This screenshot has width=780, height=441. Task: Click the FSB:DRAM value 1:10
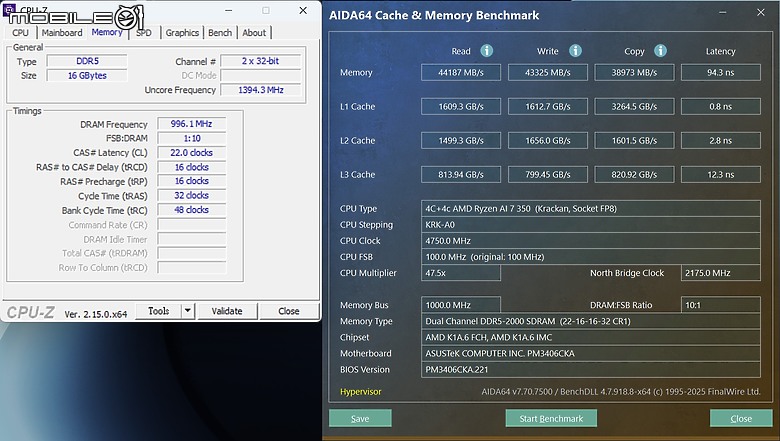pyautogui.click(x=192, y=138)
